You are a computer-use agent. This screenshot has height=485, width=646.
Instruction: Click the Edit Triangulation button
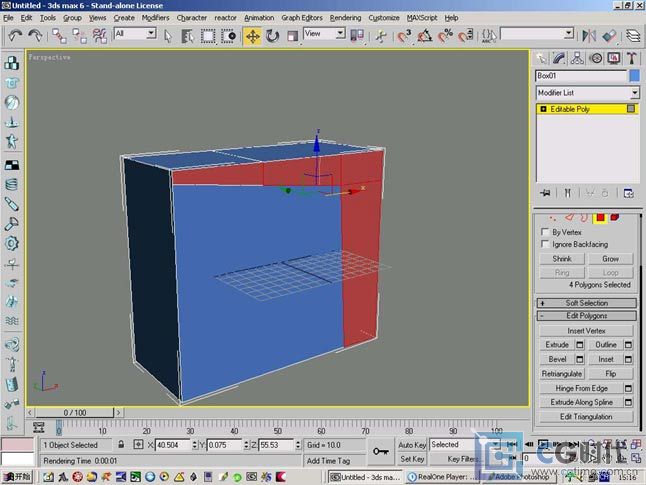(x=586, y=417)
